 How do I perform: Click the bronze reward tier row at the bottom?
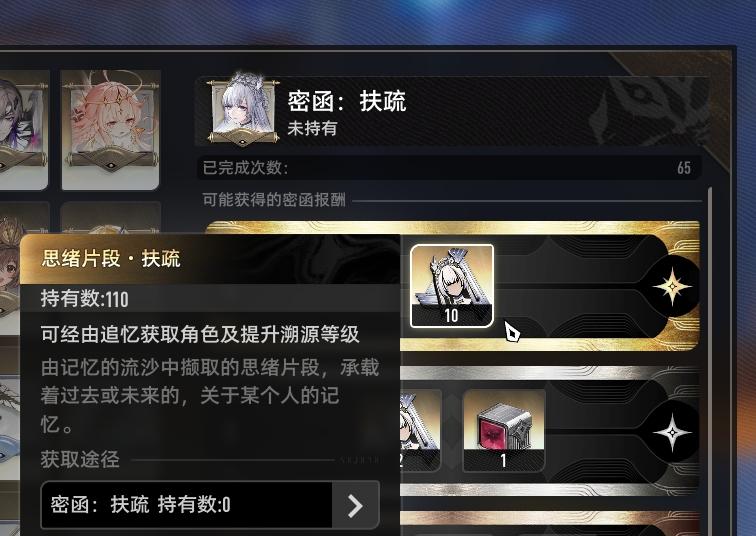click(550, 524)
